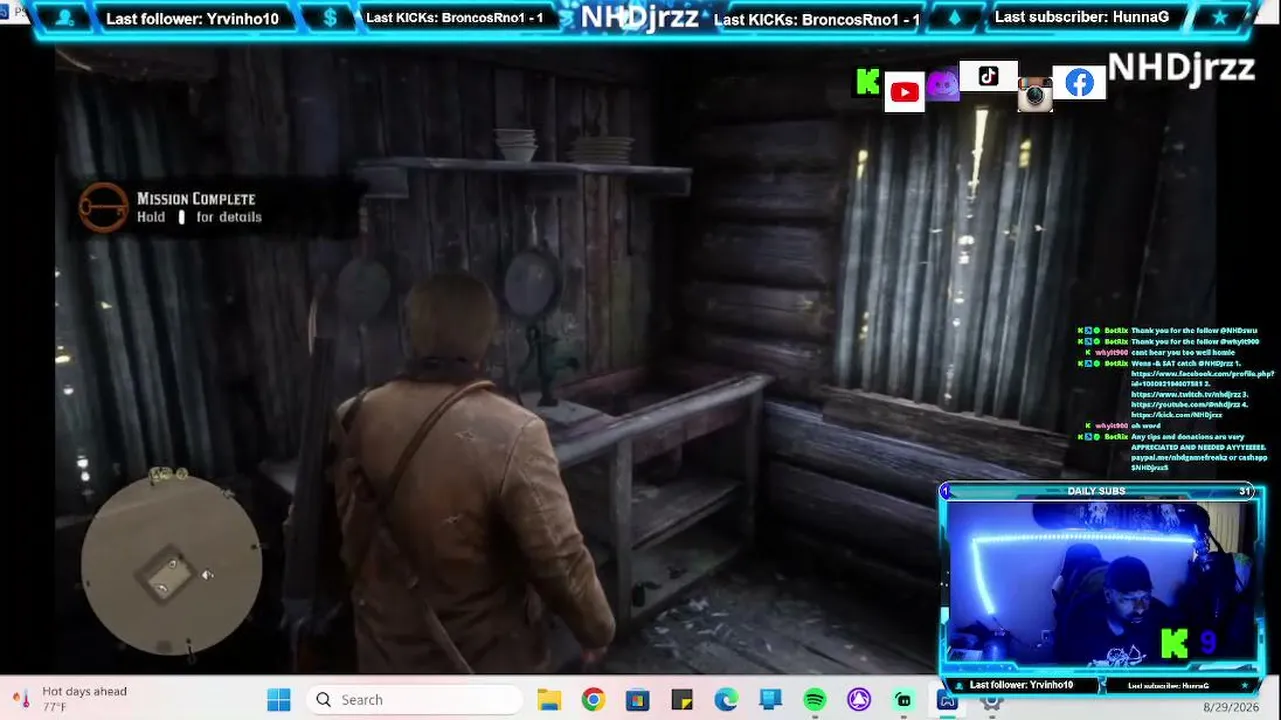
Task: Click the "Hold for details" prompt
Action: [x=199, y=217]
